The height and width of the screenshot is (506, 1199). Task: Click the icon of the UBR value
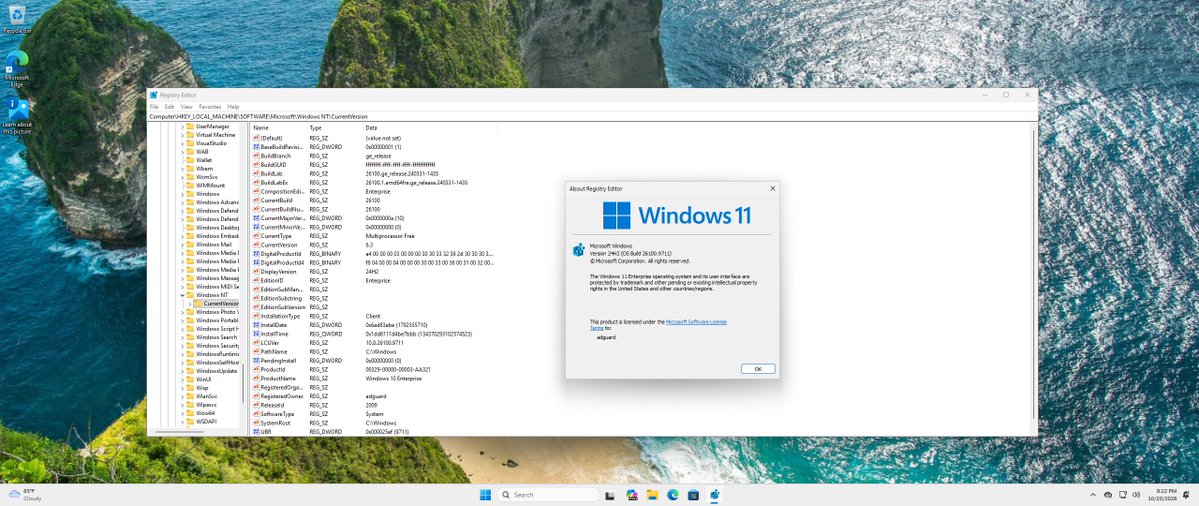(256, 432)
